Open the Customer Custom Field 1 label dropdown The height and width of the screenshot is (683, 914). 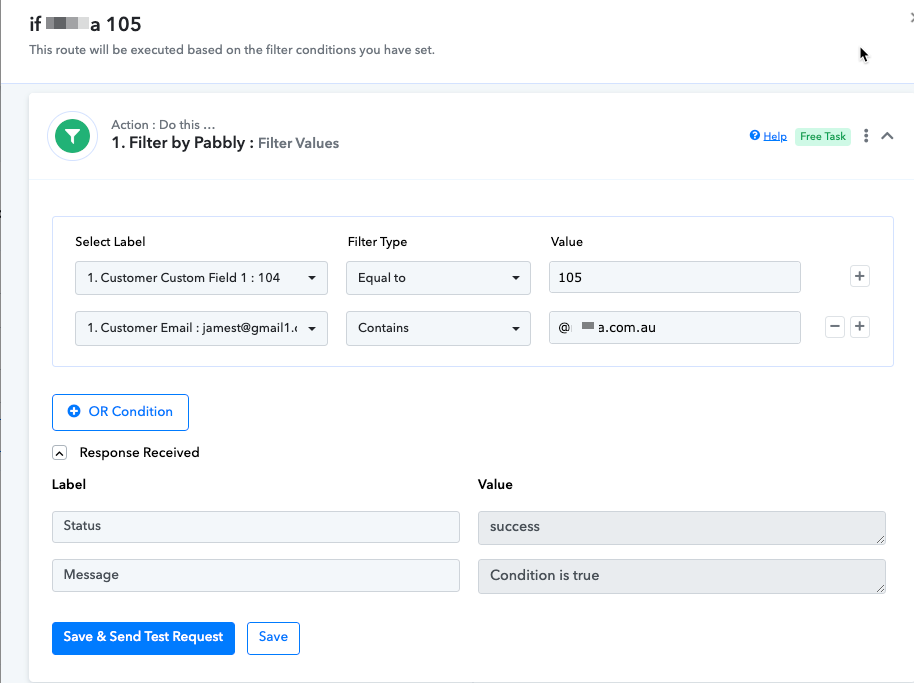tap(201, 278)
